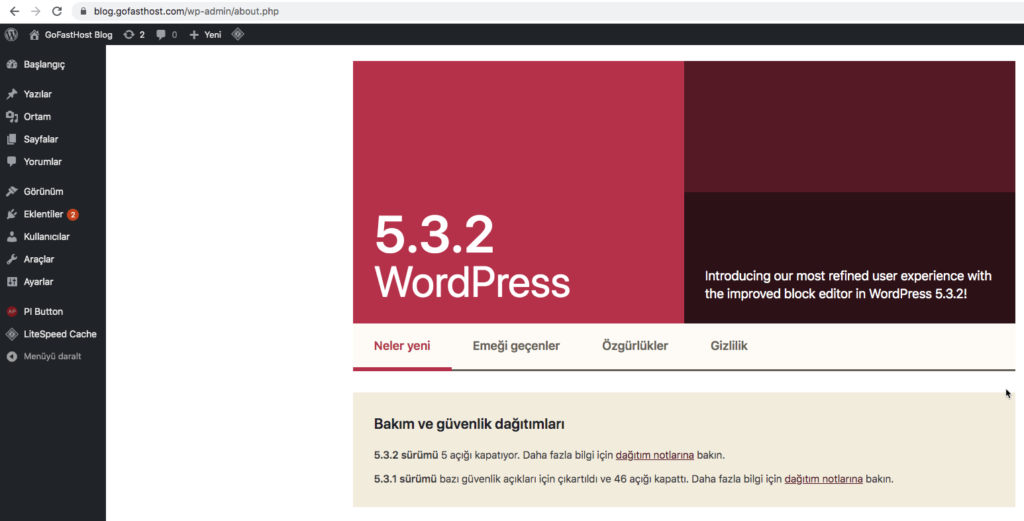Image resolution: width=1024 pixels, height=521 pixels.
Task: Open 5.3.2 dağıtım notlarına link
Action: coord(654,455)
